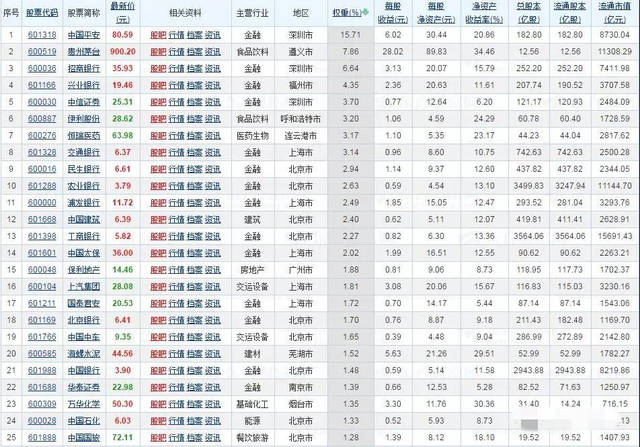Open stock code 600276 link
The width and height of the screenshot is (640, 447).
tap(42, 136)
